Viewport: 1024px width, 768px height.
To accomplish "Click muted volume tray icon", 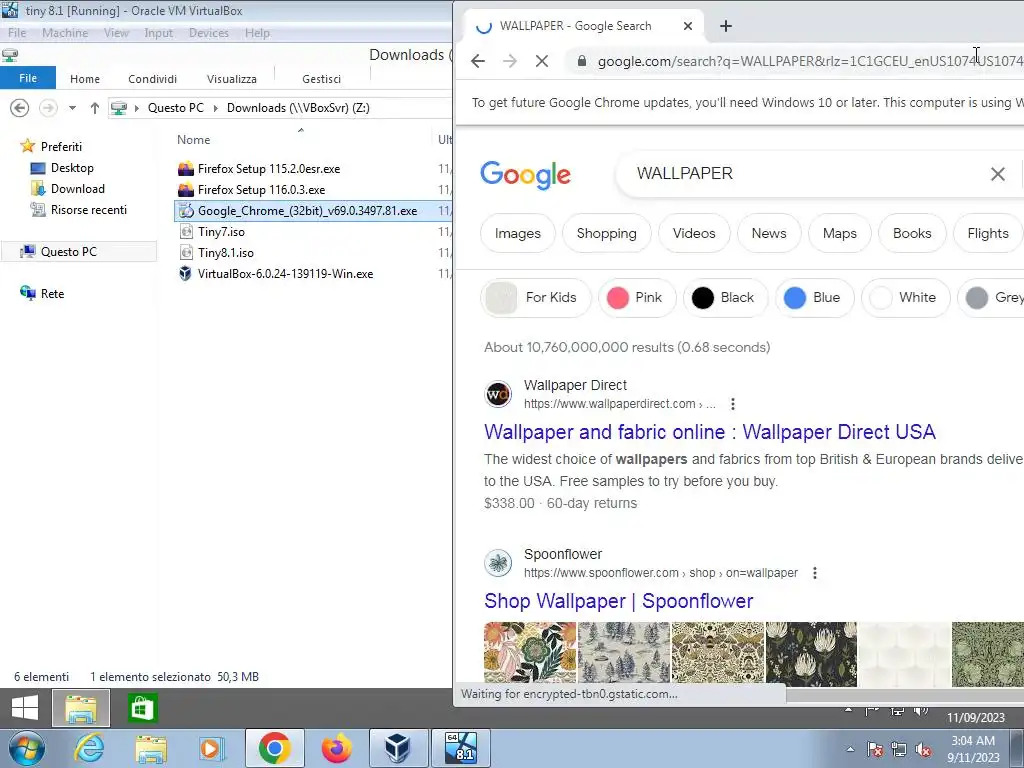I will pos(923,749).
